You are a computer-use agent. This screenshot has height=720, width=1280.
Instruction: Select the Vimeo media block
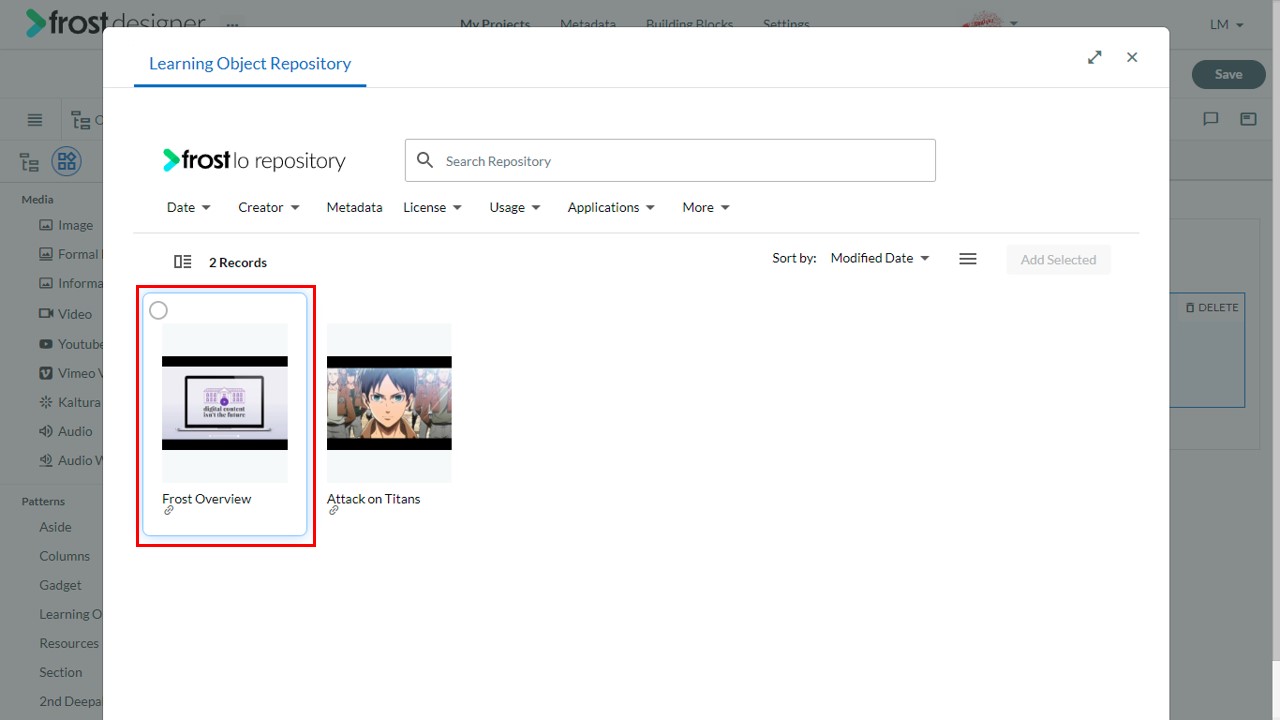click(x=70, y=372)
